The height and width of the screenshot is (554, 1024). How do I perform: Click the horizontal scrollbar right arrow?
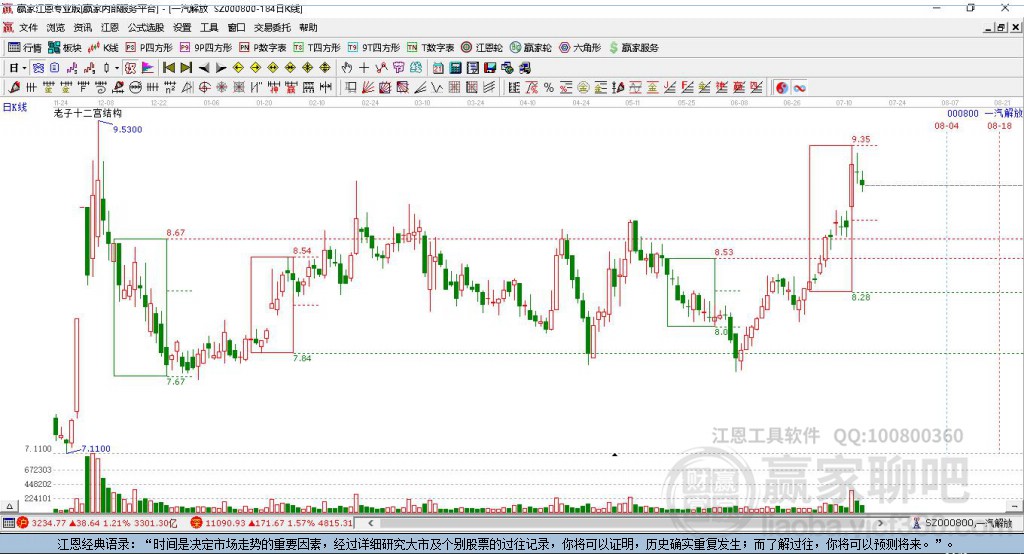(880, 523)
